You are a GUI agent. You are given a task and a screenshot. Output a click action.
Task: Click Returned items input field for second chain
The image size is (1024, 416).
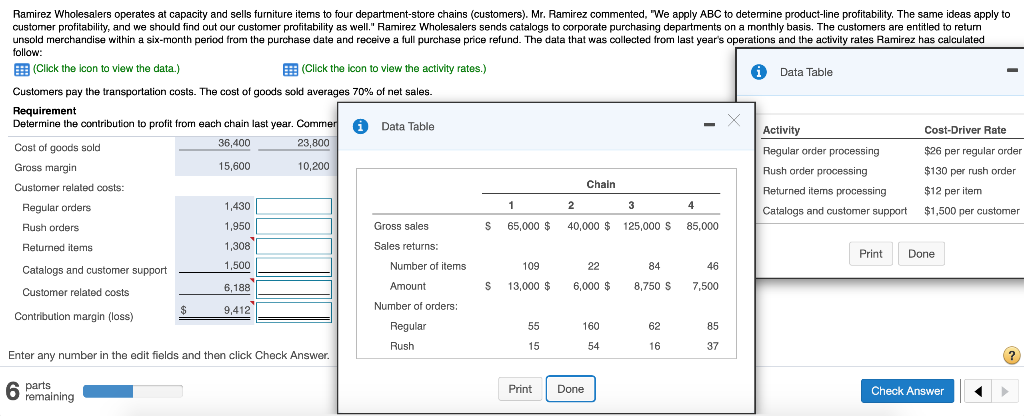pos(294,246)
